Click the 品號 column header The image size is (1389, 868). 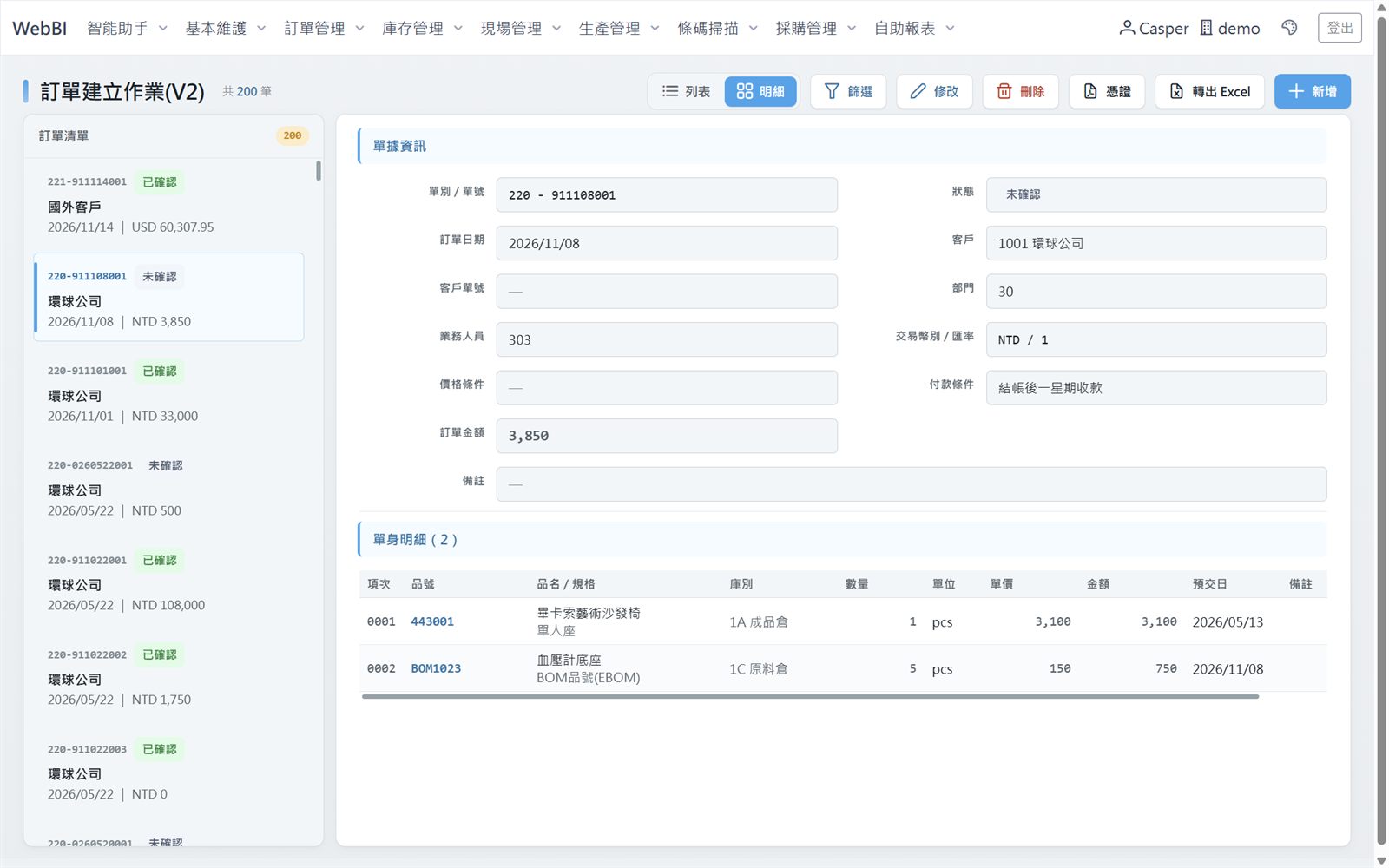coord(423,584)
